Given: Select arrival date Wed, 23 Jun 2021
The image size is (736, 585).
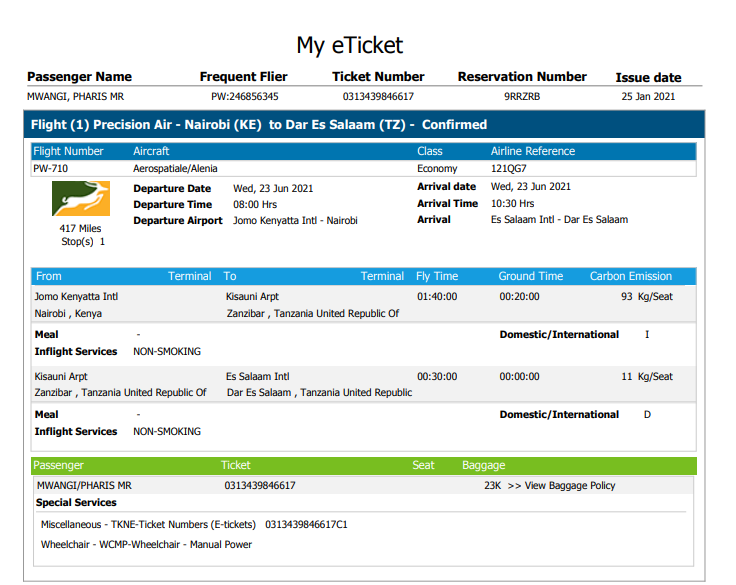Looking at the screenshot, I should click(531, 187).
